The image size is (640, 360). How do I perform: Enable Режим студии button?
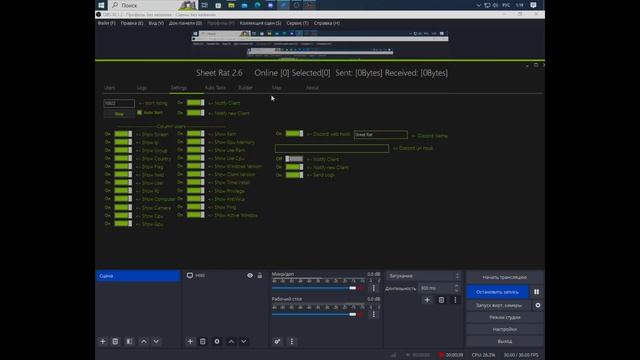coord(504,317)
